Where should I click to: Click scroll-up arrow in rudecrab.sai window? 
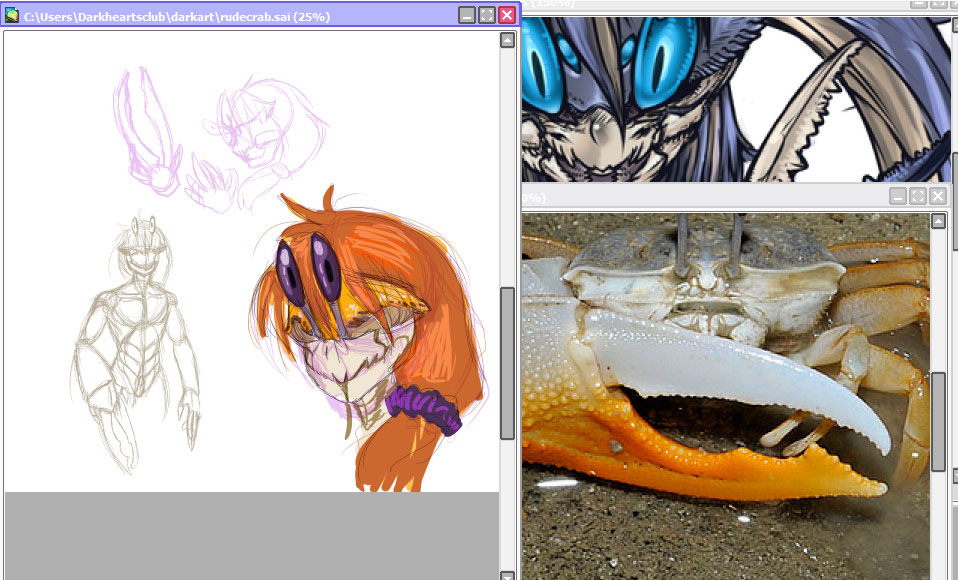click(507, 40)
